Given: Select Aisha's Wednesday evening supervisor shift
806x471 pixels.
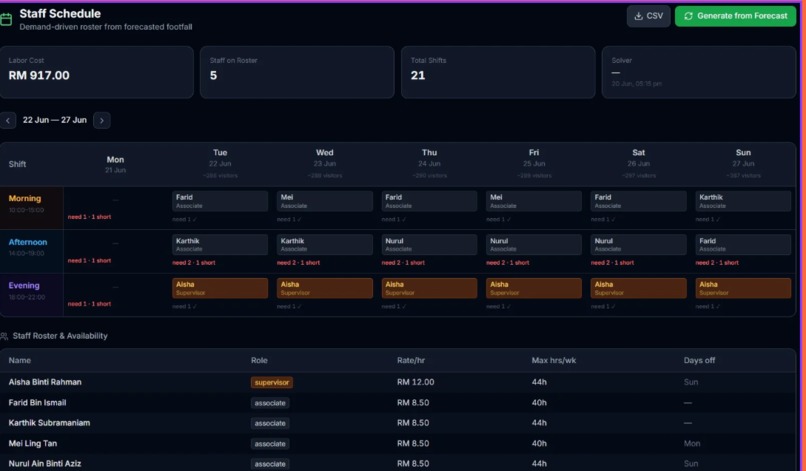Looking at the screenshot, I should pos(325,288).
